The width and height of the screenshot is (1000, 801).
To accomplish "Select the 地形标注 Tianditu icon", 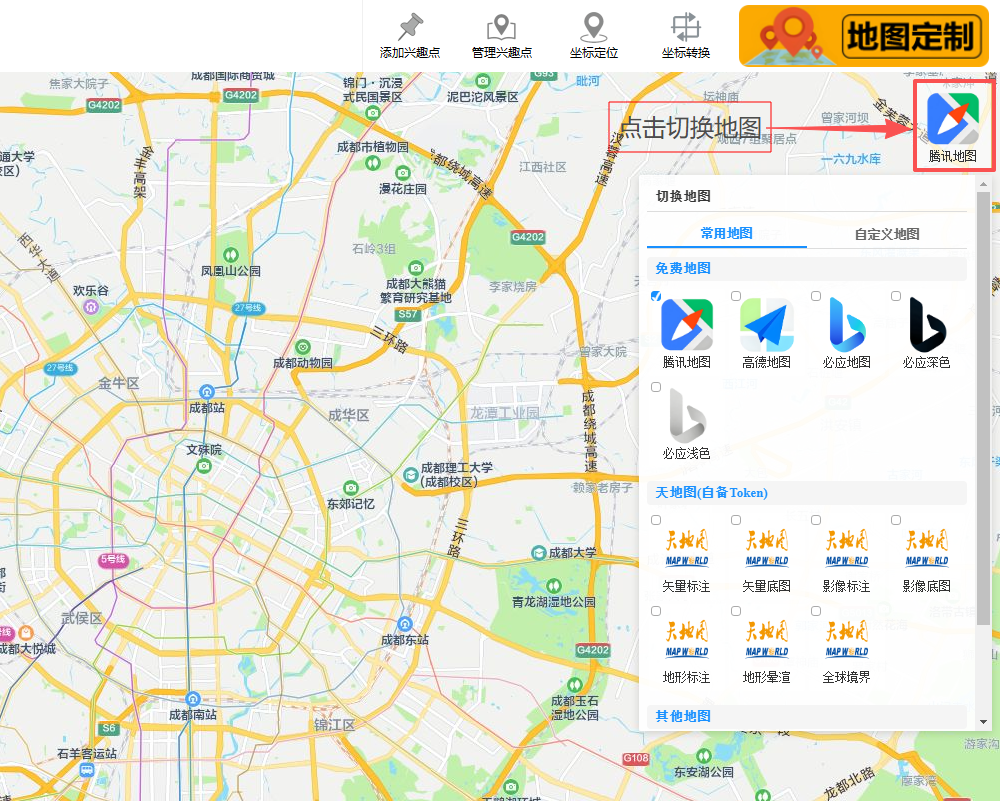I will tap(686, 639).
